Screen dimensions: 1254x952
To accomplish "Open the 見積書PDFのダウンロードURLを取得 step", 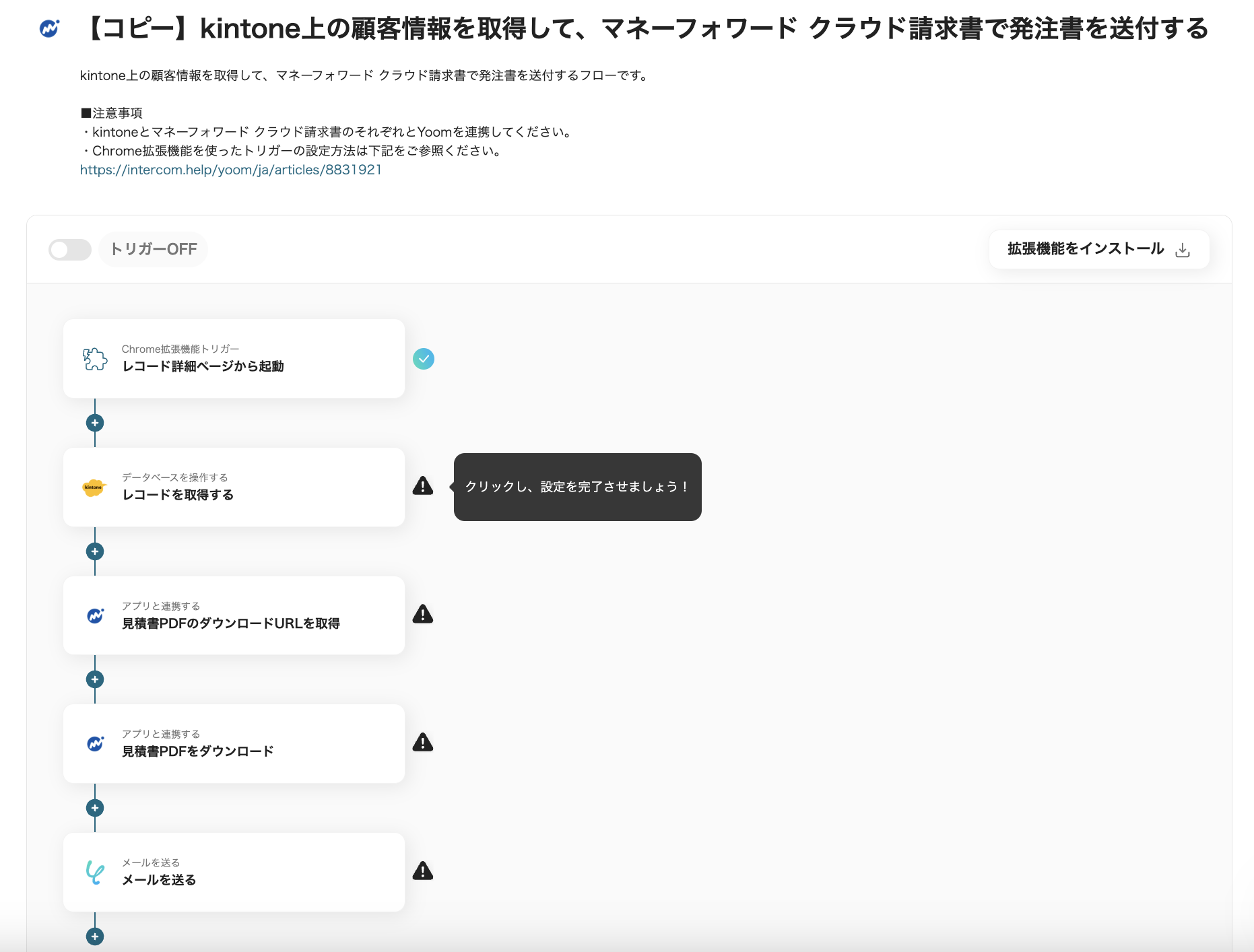I will coord(234,615).
